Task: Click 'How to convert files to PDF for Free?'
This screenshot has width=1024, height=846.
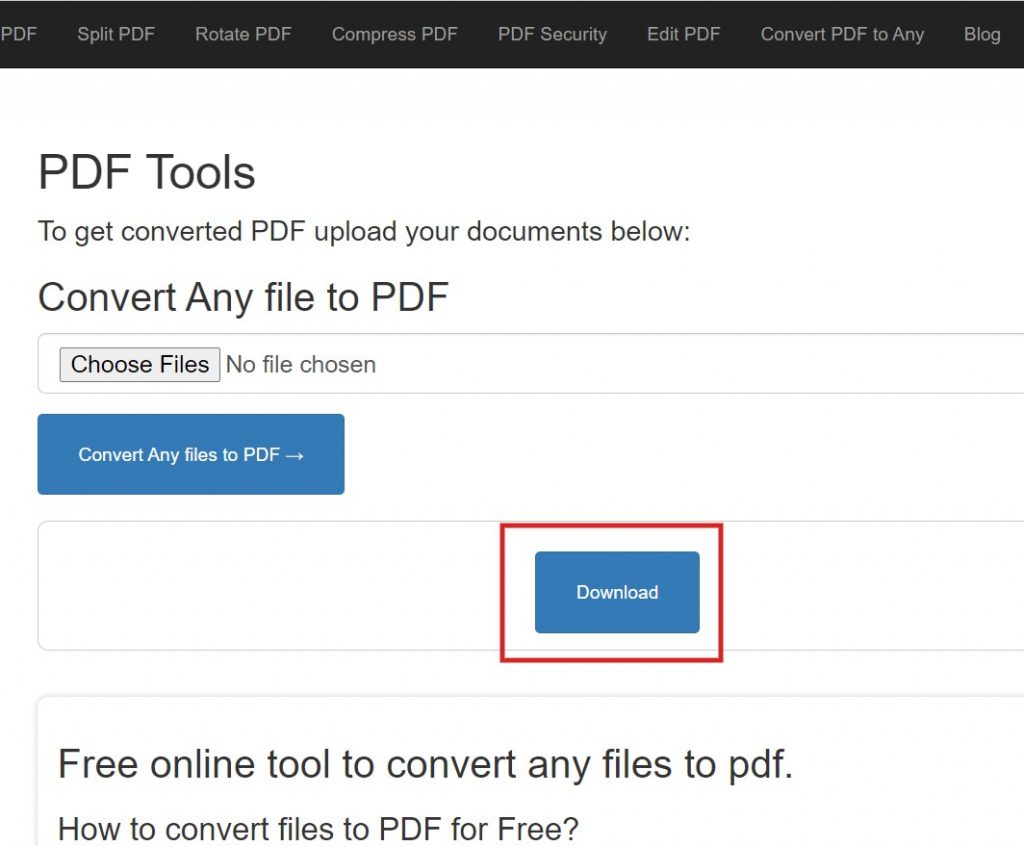Action: (318, 828)
